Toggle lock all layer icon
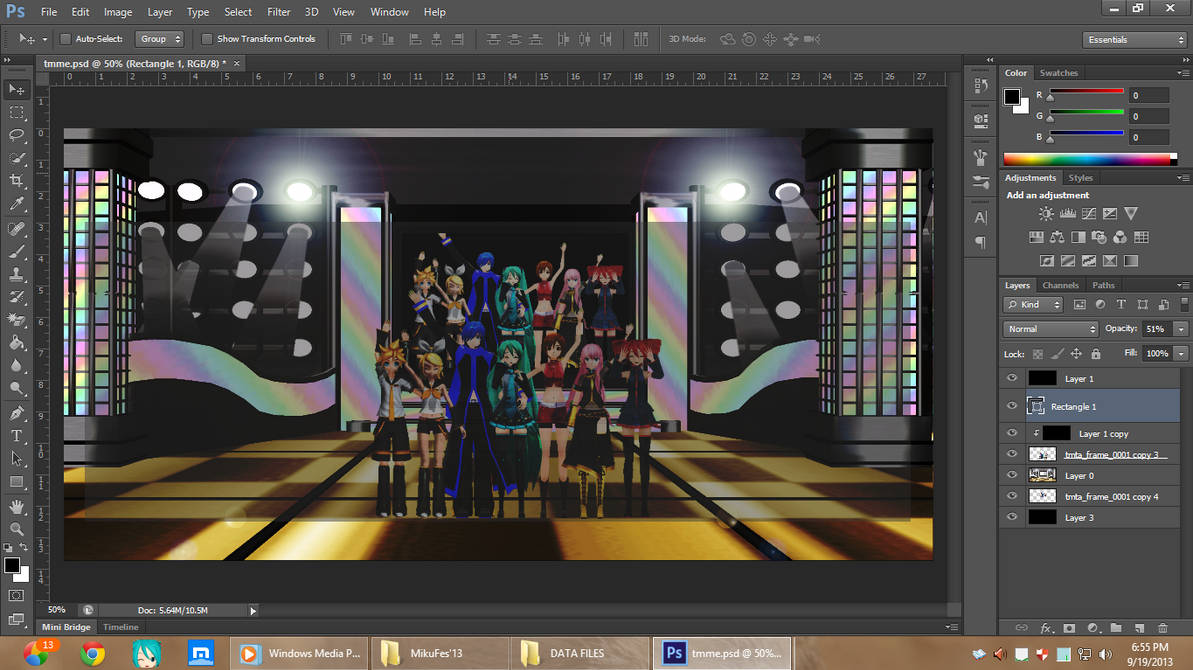This screenshot has width=1193, height=670. [x=1096, y=354]
